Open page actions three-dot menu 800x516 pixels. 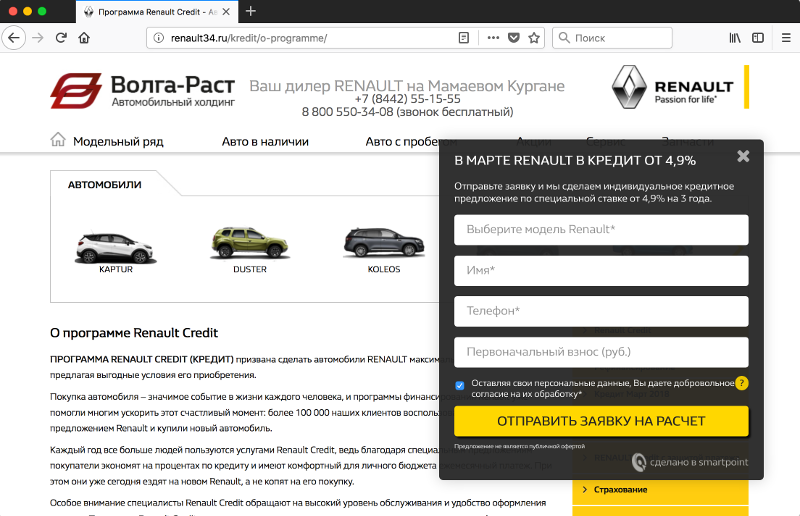[492, 38]
